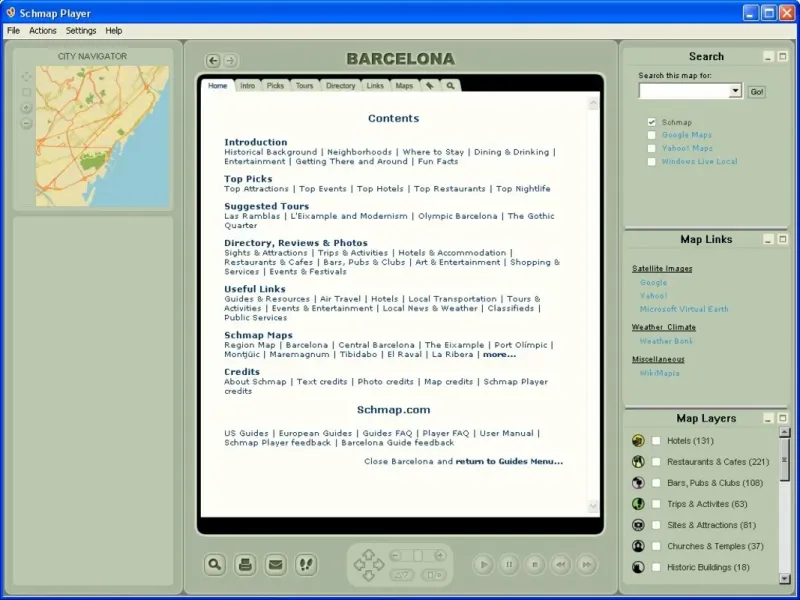
Task: Click the footprints tour icon
Action: [x=306, y=565]
